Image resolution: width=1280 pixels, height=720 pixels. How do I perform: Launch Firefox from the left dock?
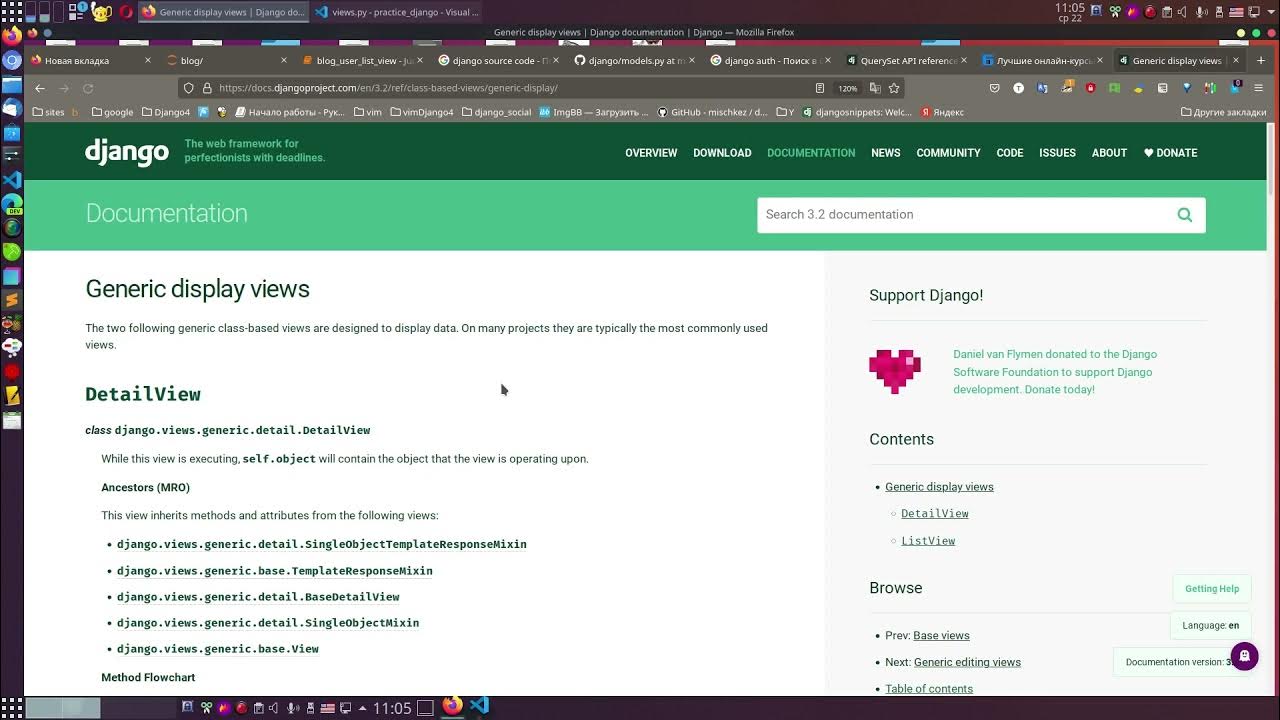click(x=12, y=36)
